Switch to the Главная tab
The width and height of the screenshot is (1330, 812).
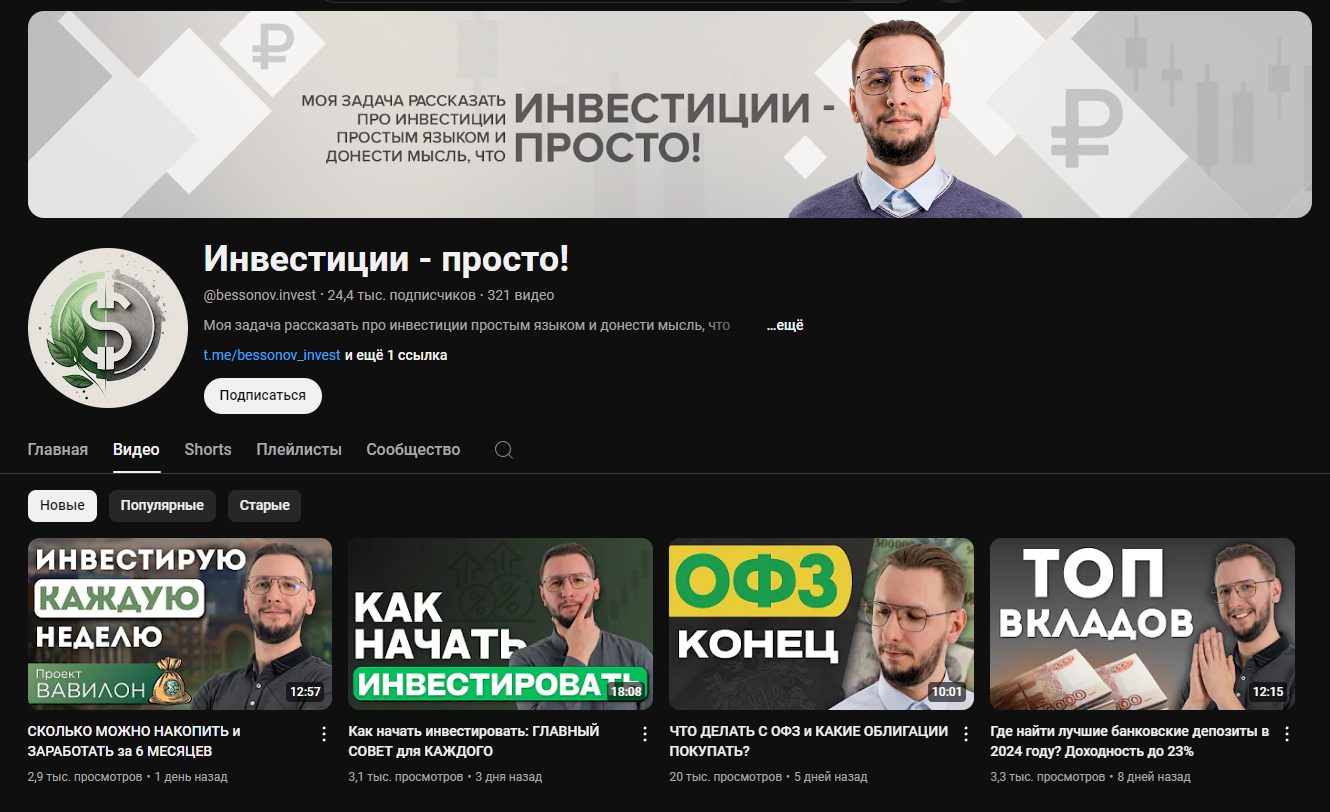[x=58, y=450]
